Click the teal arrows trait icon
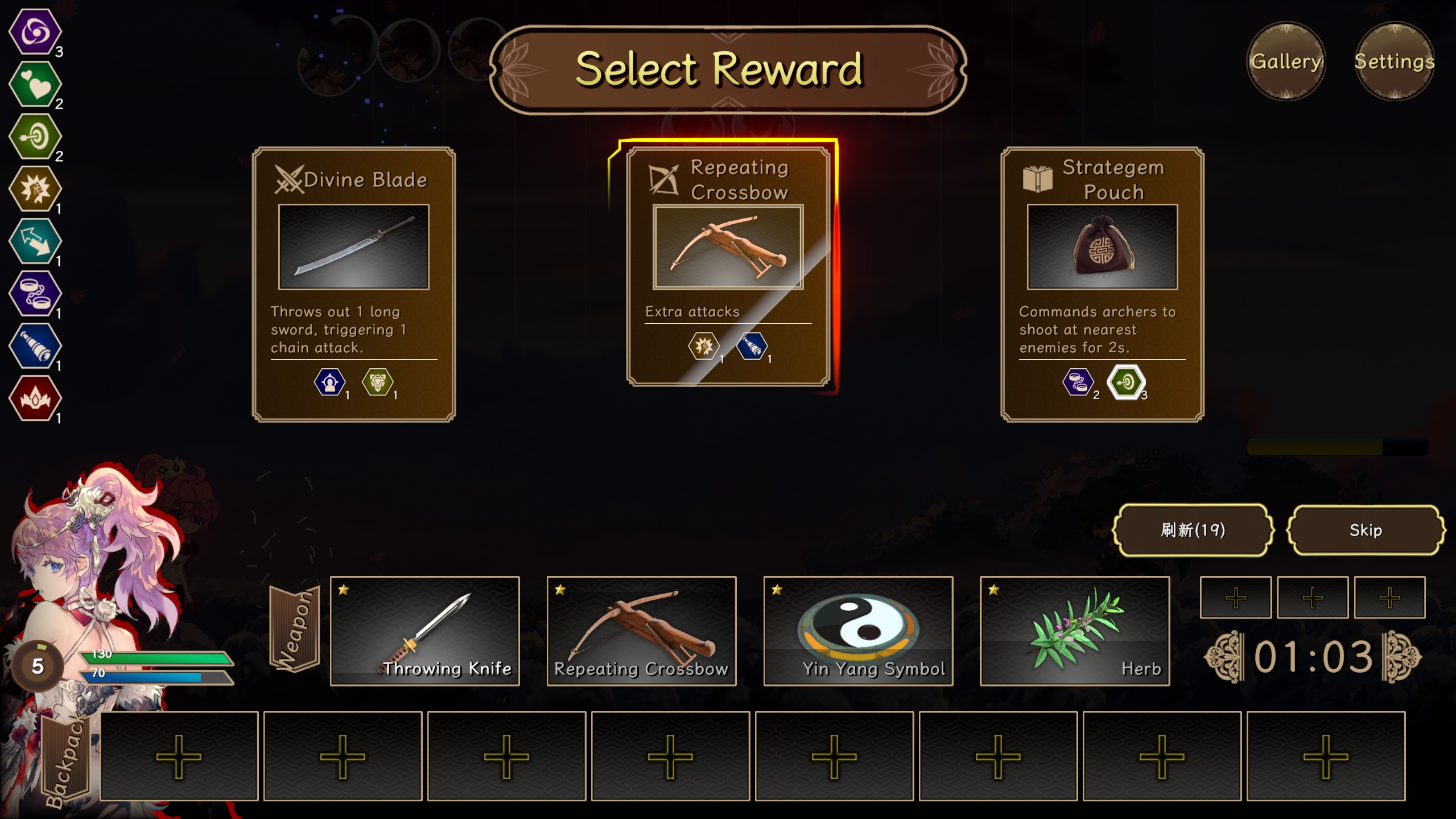Viewport: 1456px width, 819px height. click(35, 241)
